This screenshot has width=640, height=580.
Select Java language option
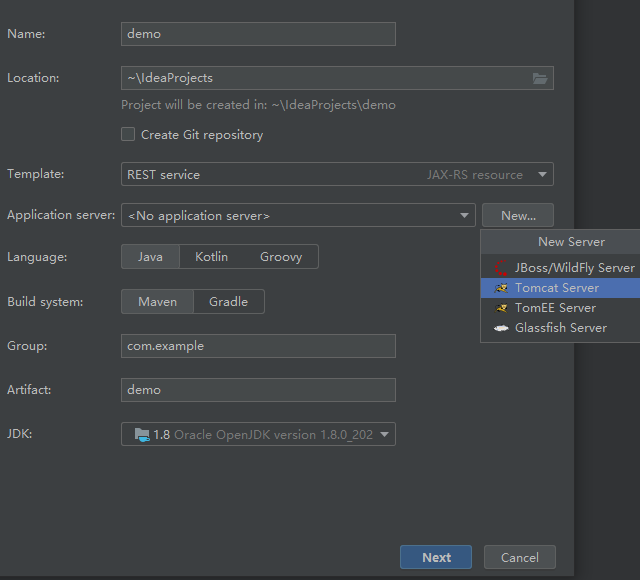coord(150,257)
